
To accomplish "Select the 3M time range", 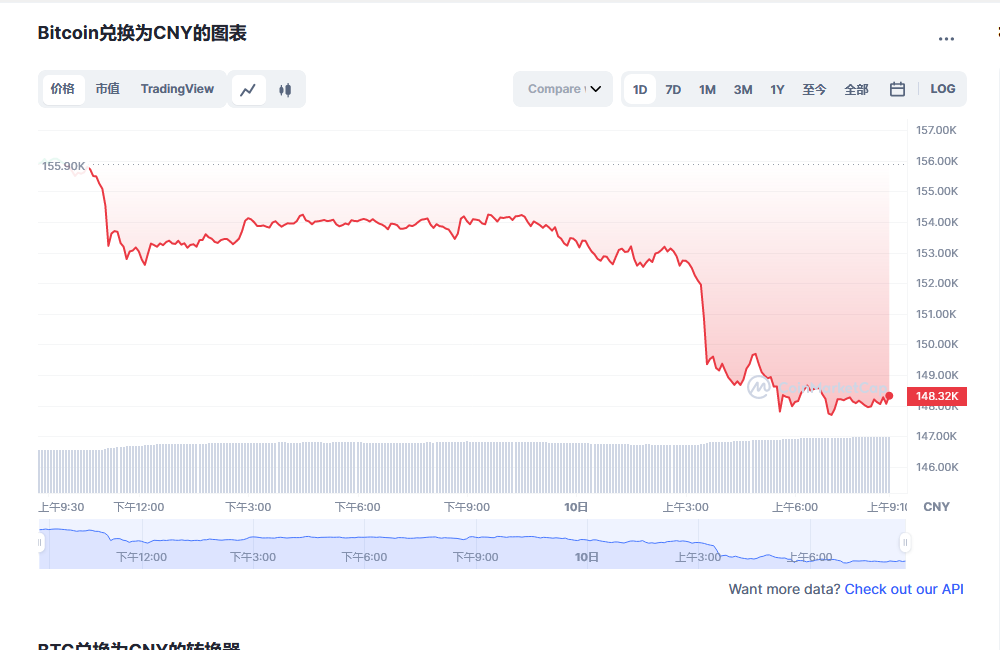I will pyautogui.click(x=743, y=89).
